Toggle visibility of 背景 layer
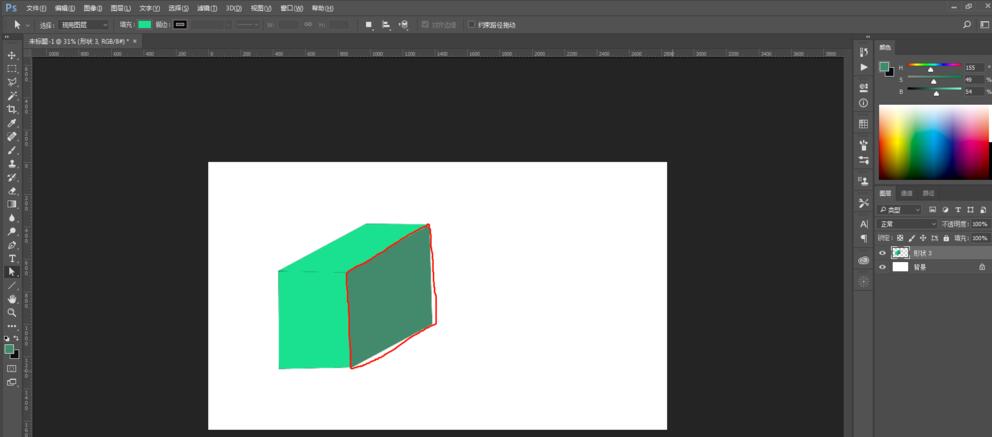Viewport: 992px width, 437px height. pos(882,267)
